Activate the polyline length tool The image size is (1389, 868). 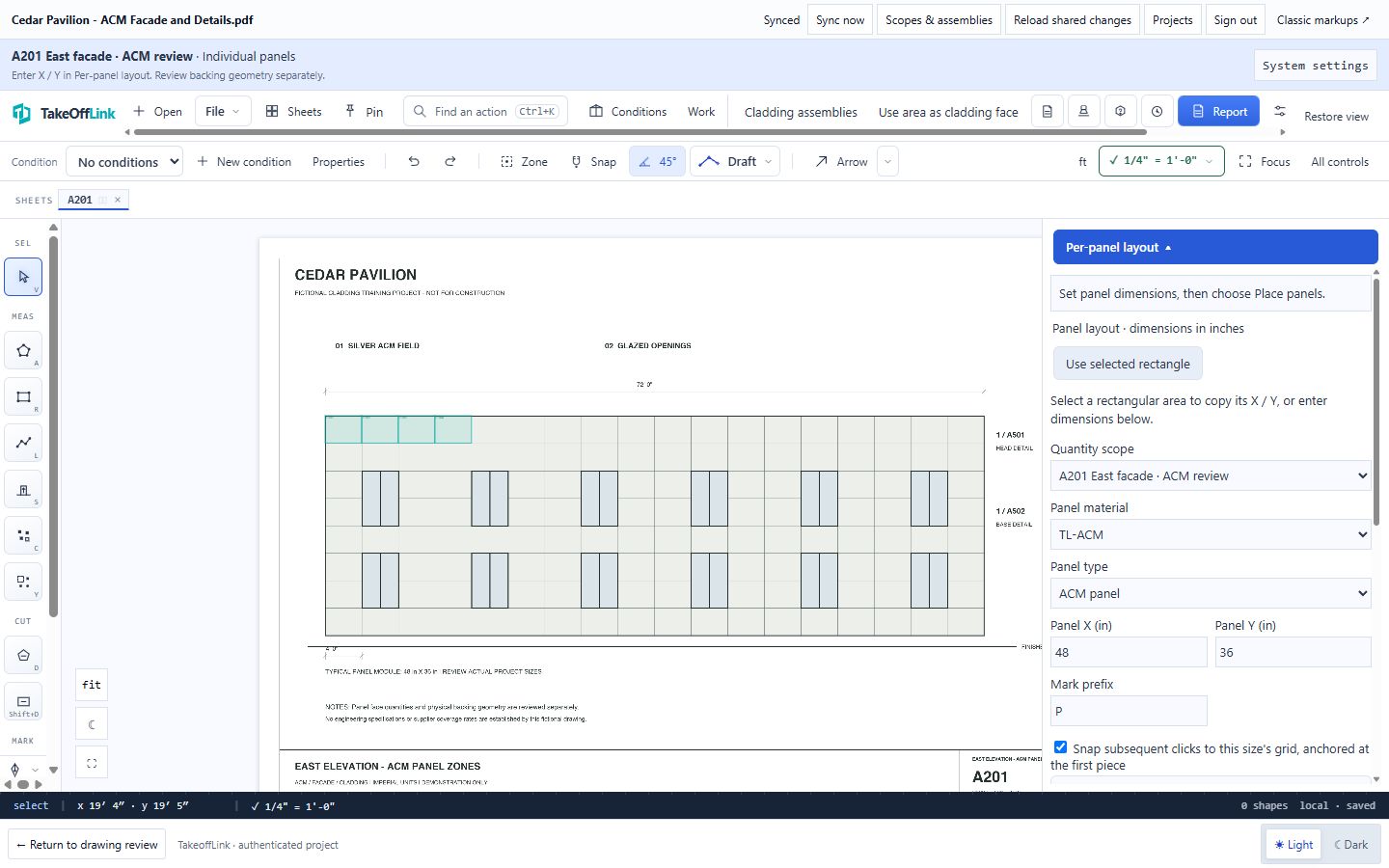coord(23,444)
